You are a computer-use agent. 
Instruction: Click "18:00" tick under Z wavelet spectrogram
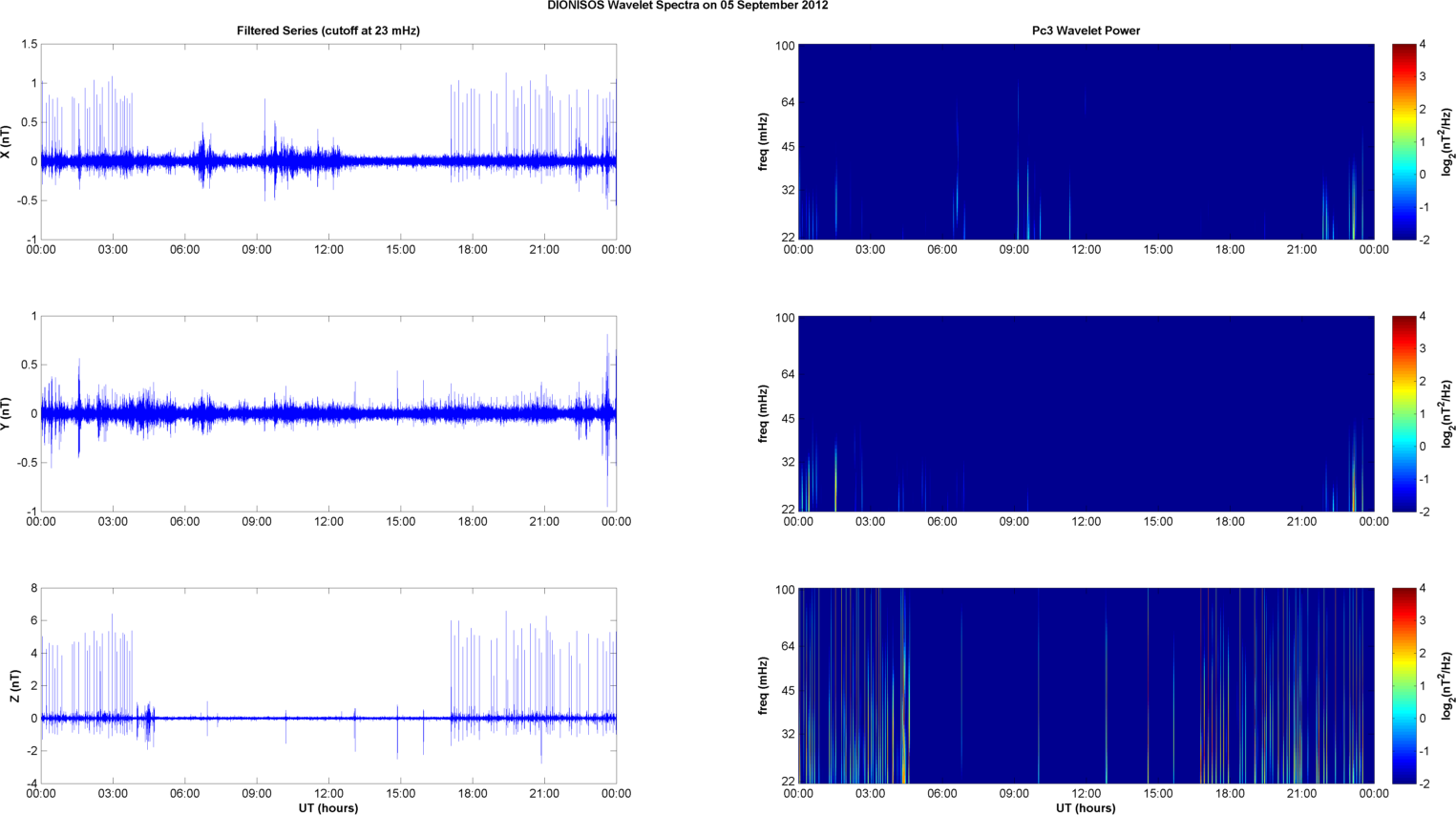coord(1230,794)
